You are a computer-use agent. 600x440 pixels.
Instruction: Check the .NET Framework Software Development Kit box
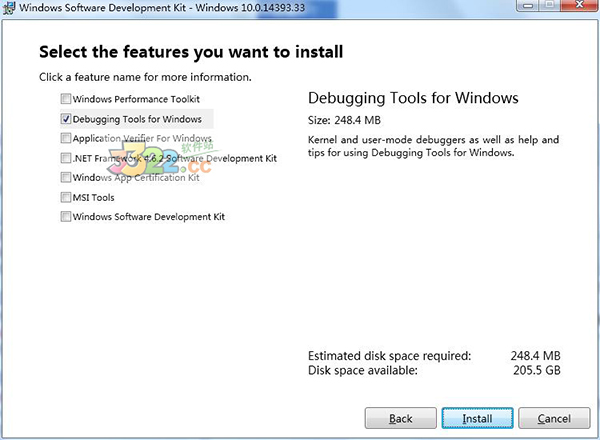66,158
